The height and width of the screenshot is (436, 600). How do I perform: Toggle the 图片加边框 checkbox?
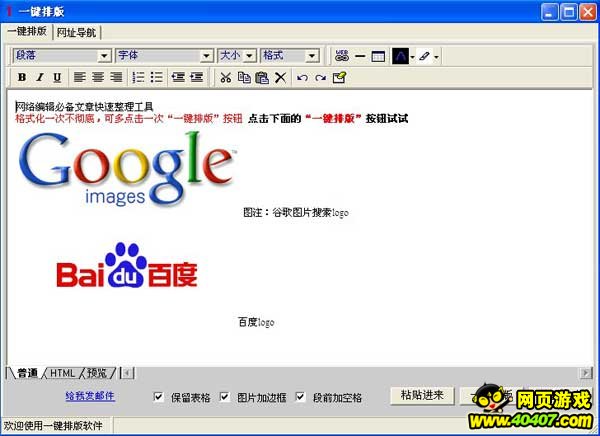pyautogui.click(x=224, y=397)
